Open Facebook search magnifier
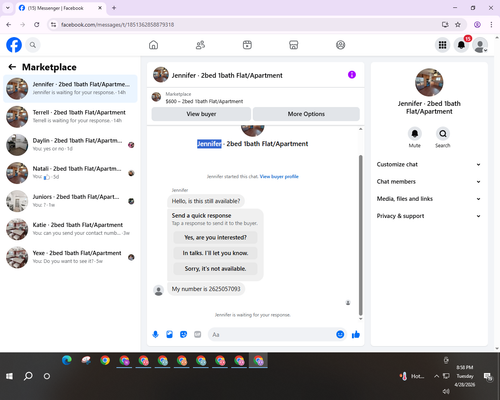This screenshot has width=500, height=400. click(x=33, y=45)
